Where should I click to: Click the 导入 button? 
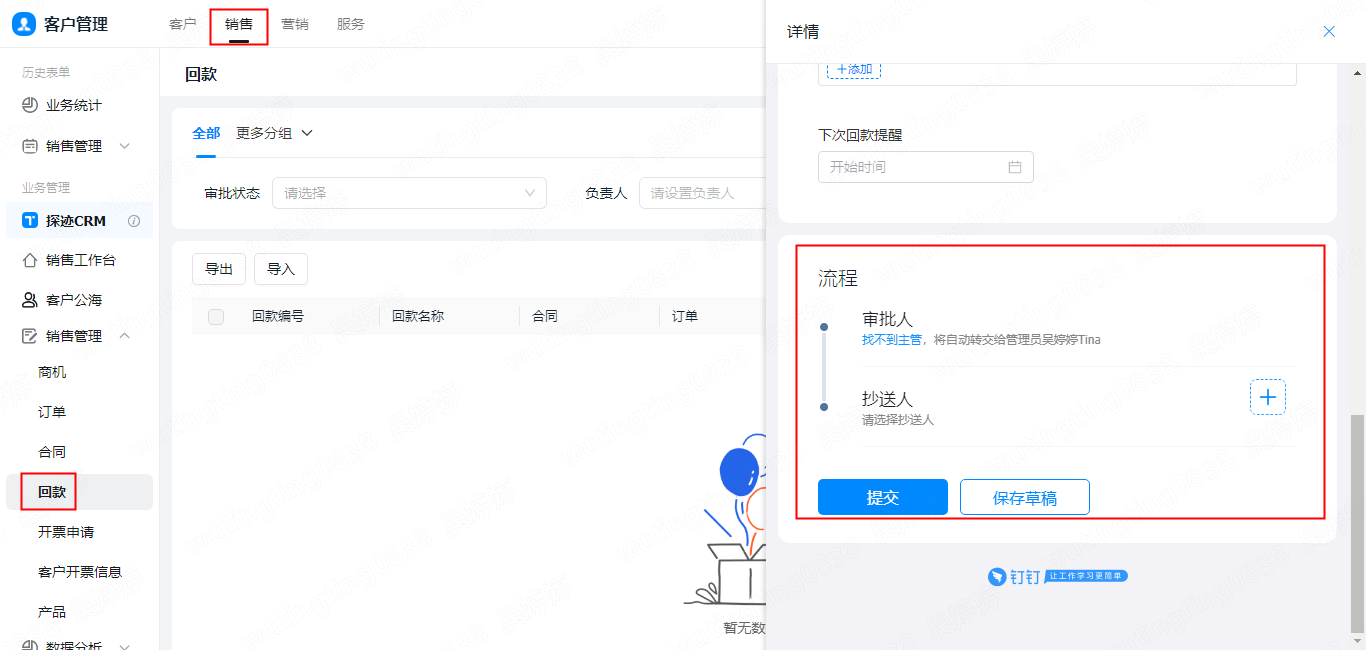pos(281,269)
